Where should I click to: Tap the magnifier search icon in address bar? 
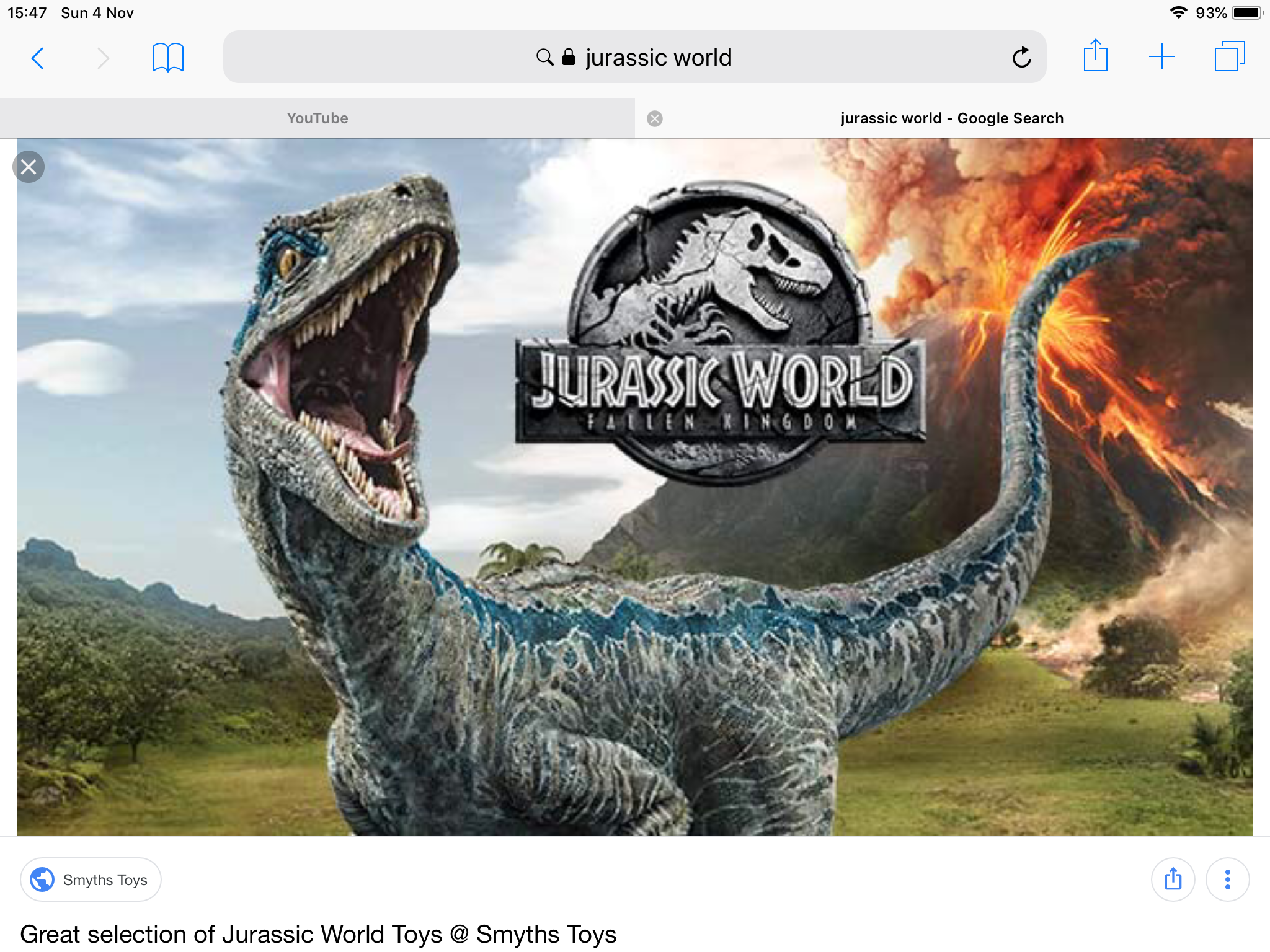[544, 58]
